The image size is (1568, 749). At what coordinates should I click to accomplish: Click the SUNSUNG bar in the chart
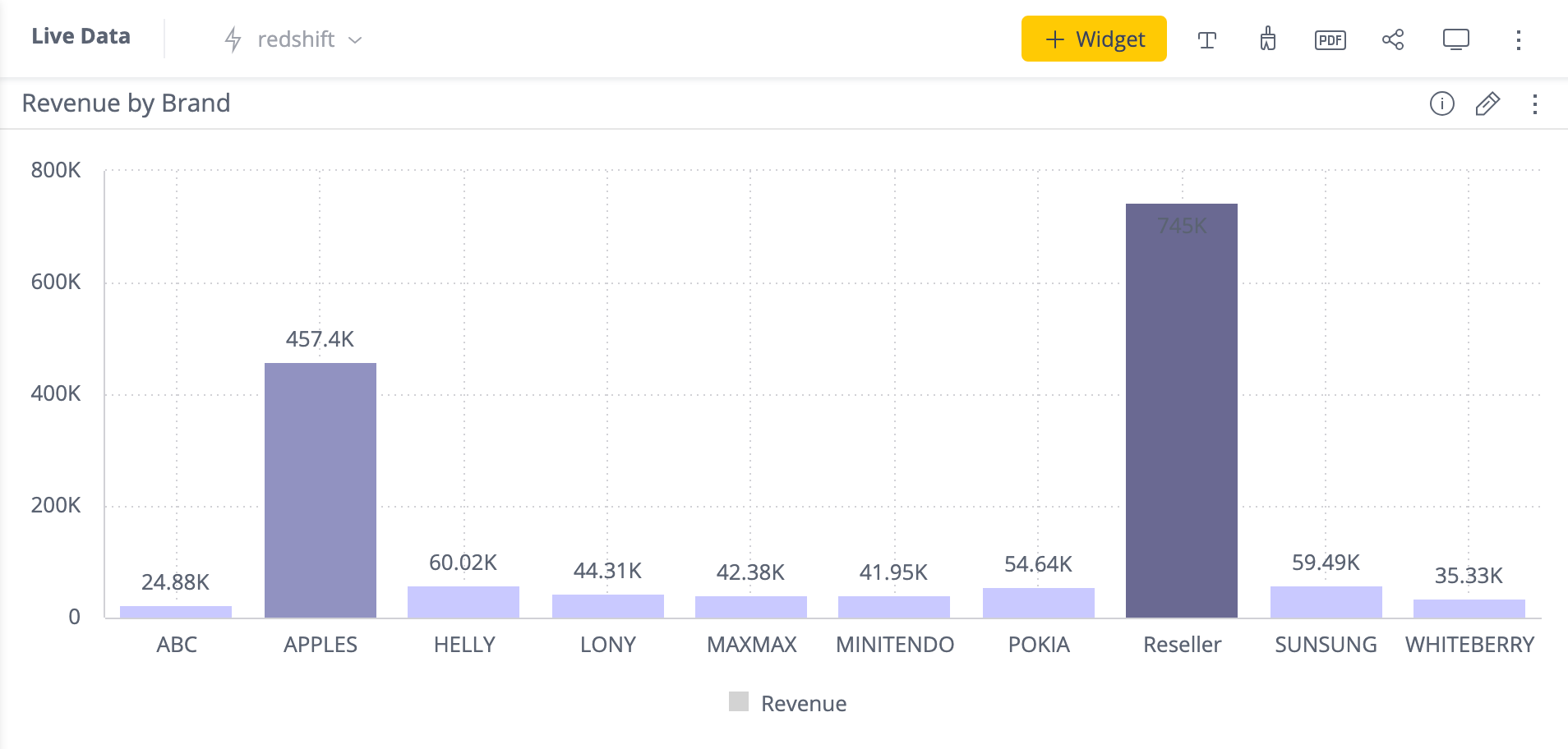pos(1326,602)
